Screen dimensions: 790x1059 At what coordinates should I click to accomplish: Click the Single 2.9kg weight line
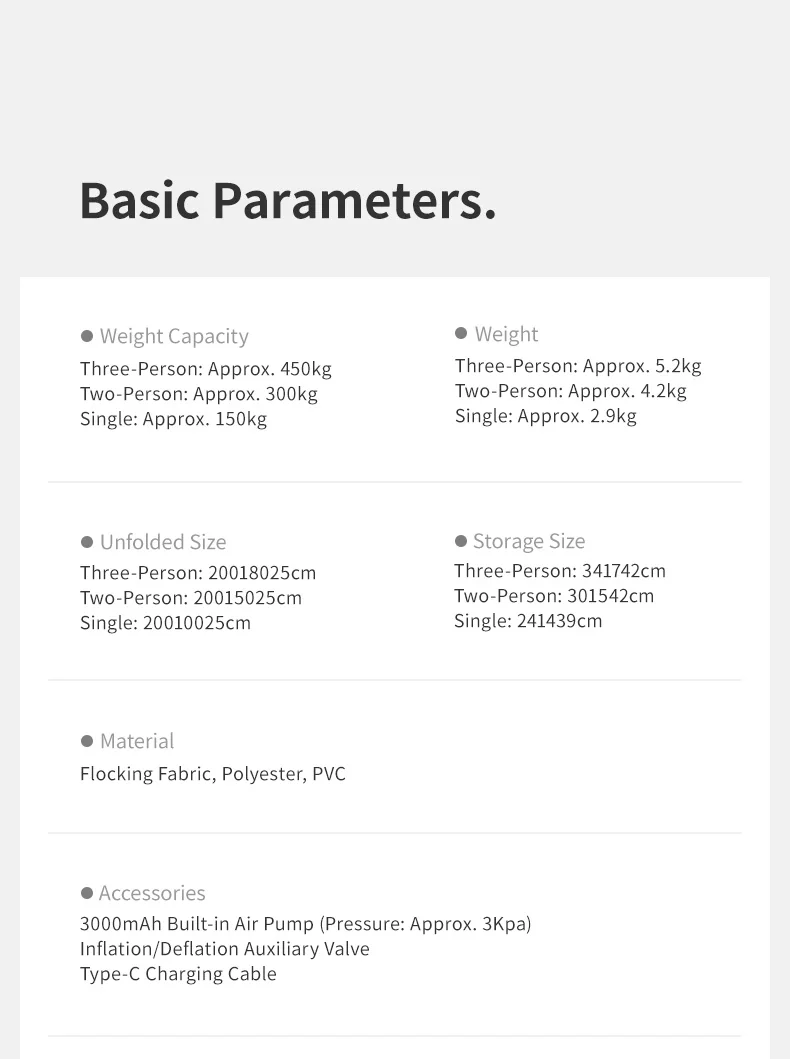545,416
